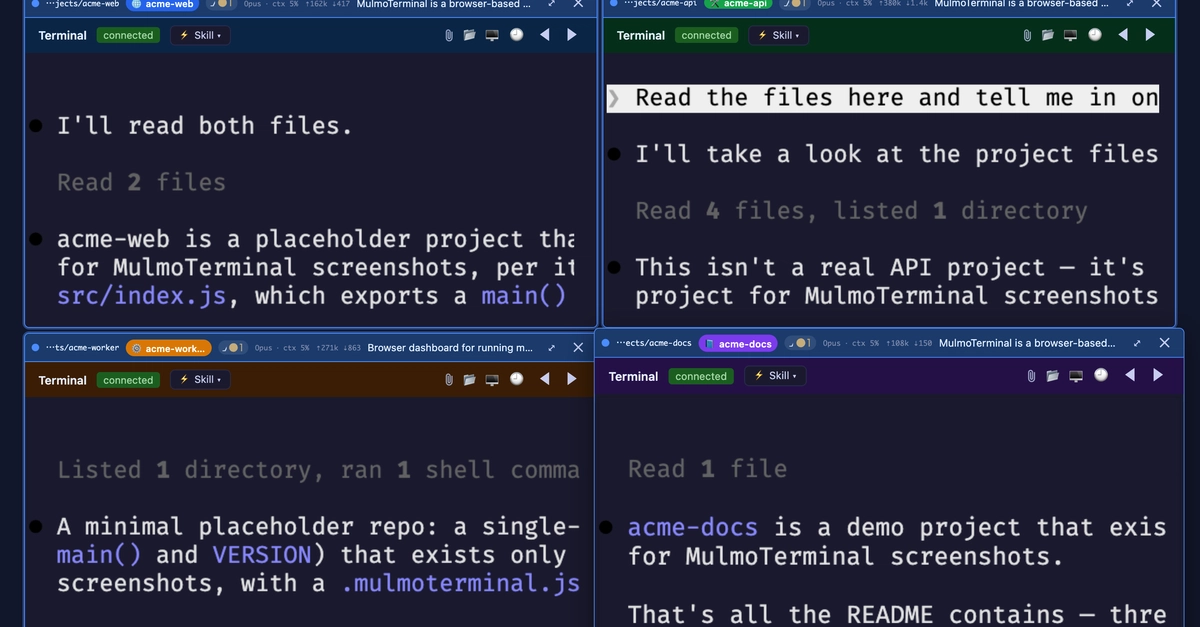Click the …jects/acme-web path in title bar

(82, 4)
